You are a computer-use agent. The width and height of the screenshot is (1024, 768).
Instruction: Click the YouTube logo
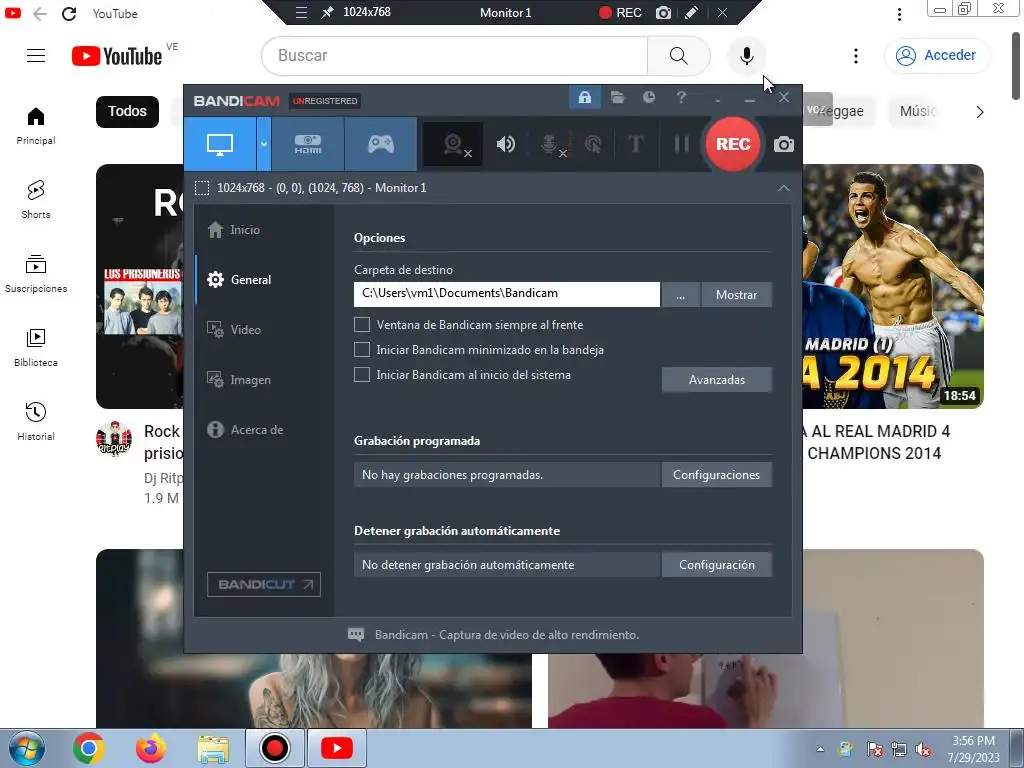pyautogui.click(x=117, y=56)
